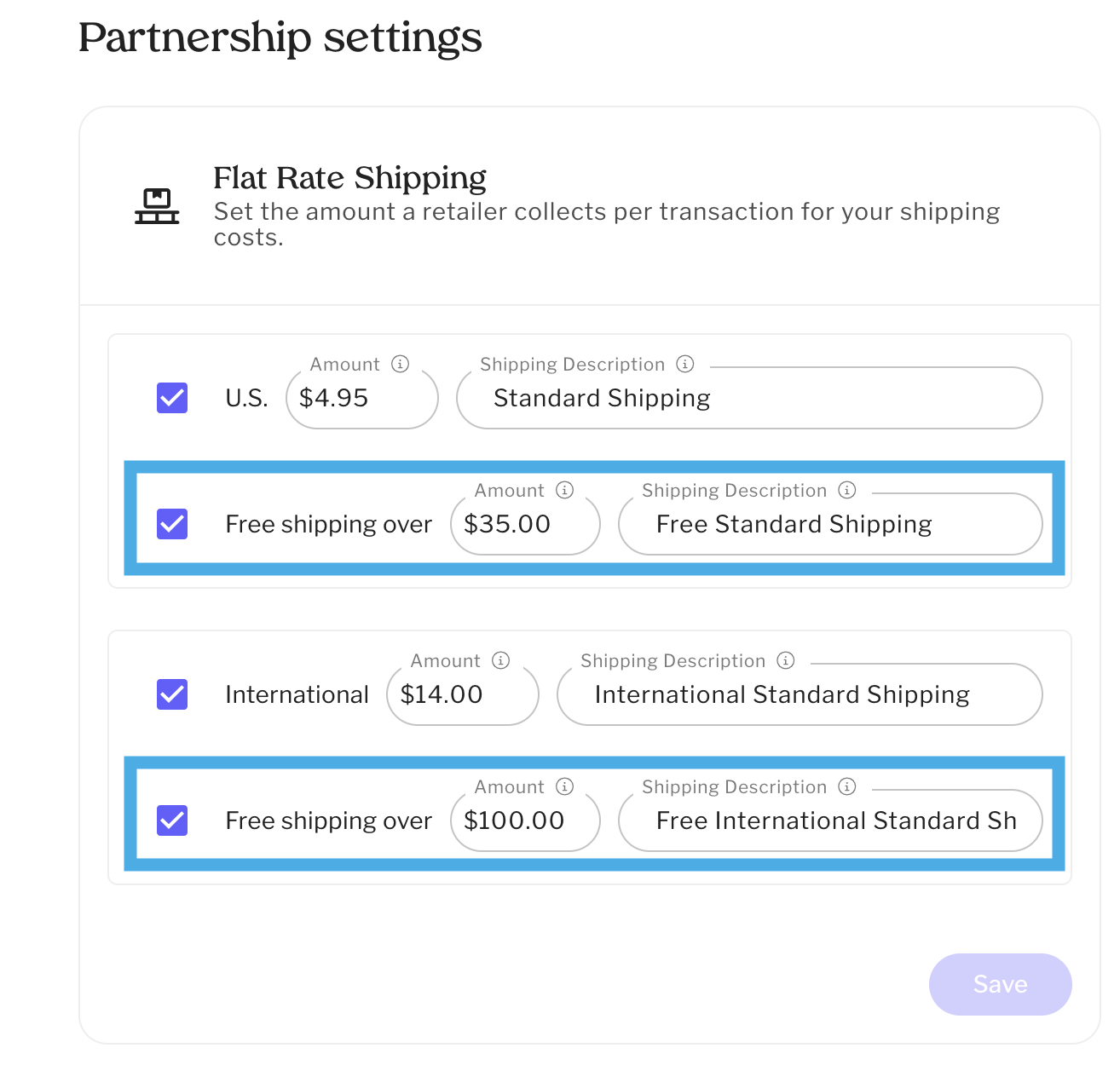Uncheck the U.S. shipping checkbox
Screen dimensions: 1120x1065
tap(172, 398)
